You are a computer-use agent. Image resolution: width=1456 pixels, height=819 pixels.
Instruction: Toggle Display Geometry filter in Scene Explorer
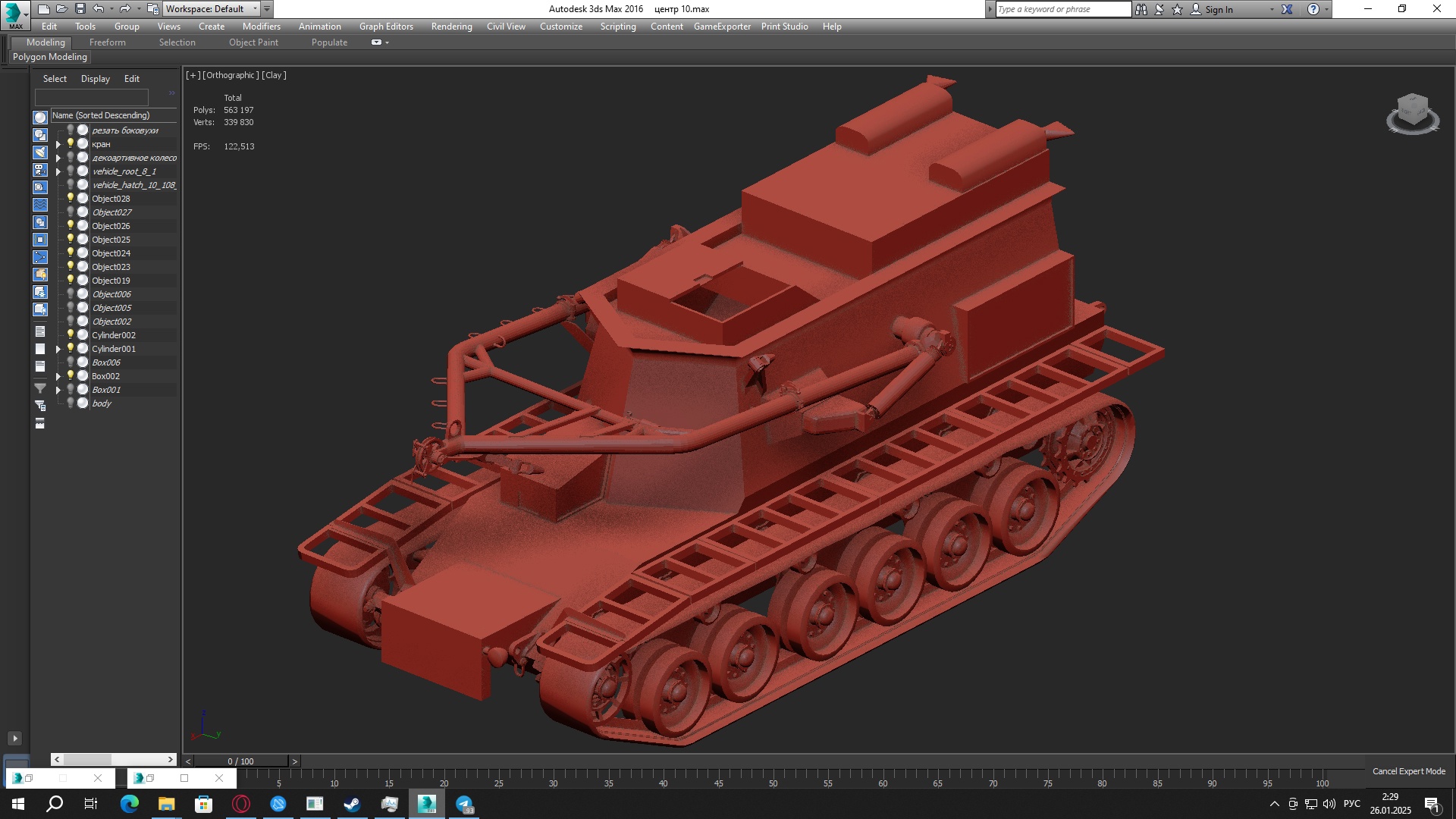pos(40,118)
